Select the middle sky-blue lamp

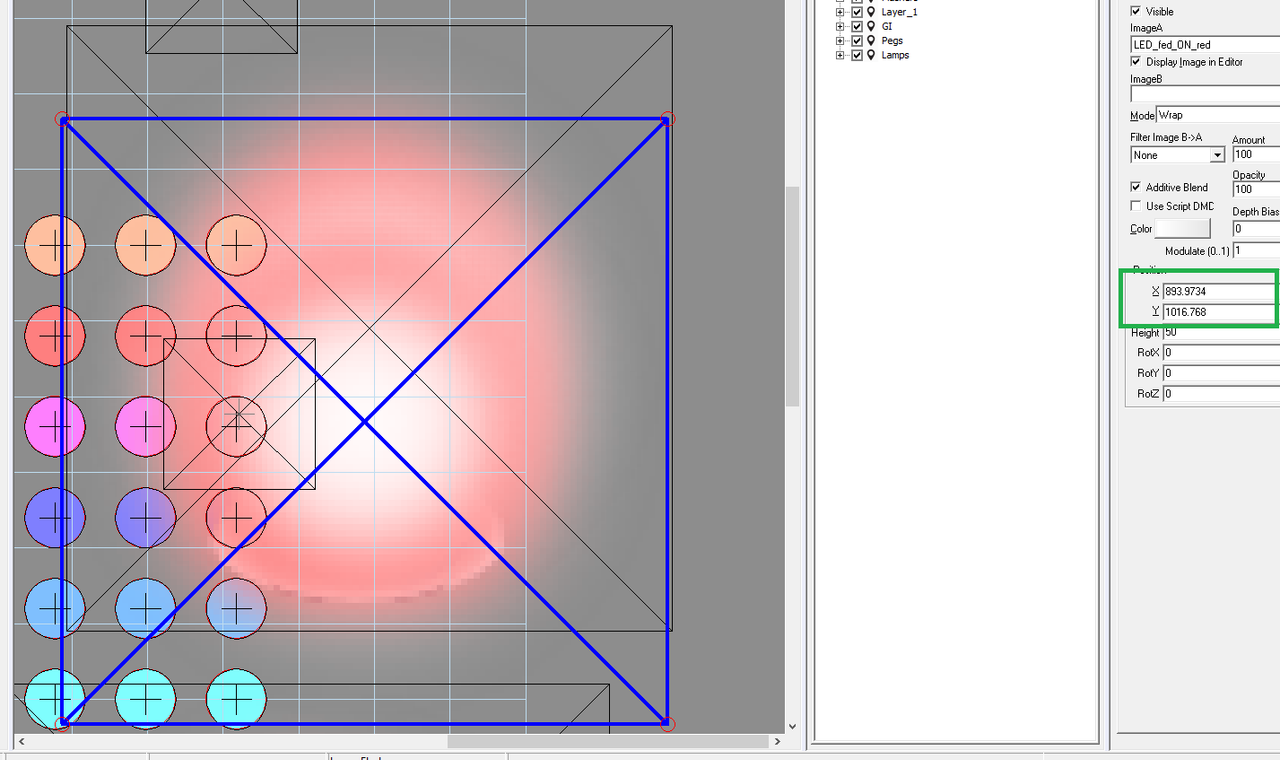click(146, 608)
